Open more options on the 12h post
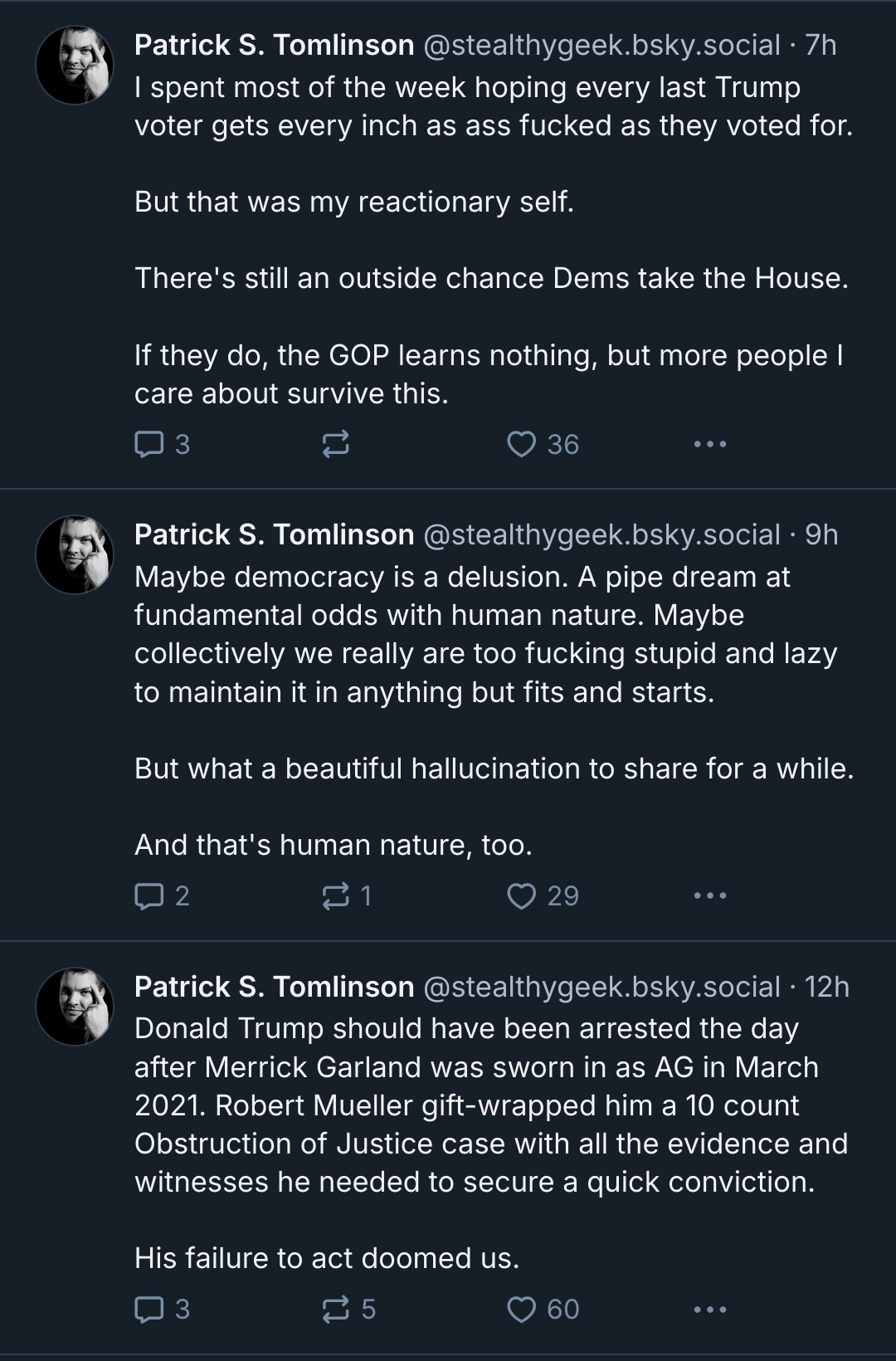 click(x=710, y=1310)
